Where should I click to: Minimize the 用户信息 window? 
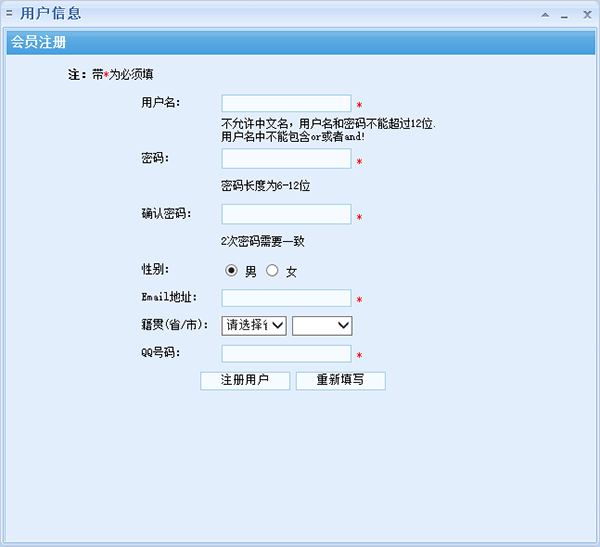tap(565, 15)
